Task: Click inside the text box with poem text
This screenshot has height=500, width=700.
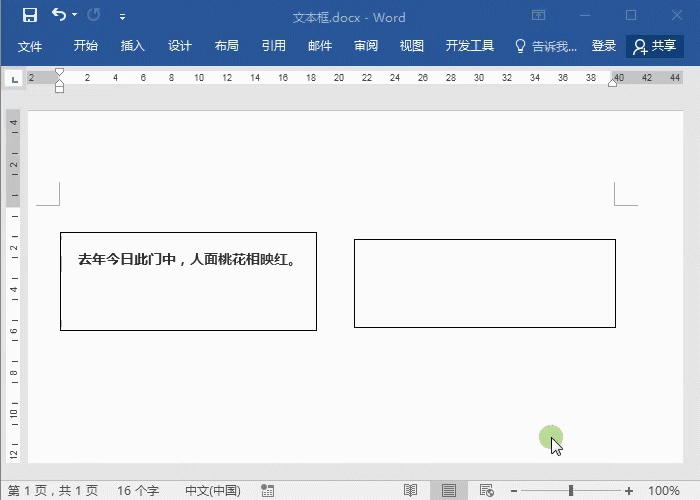Action: [x=188, y=281]
